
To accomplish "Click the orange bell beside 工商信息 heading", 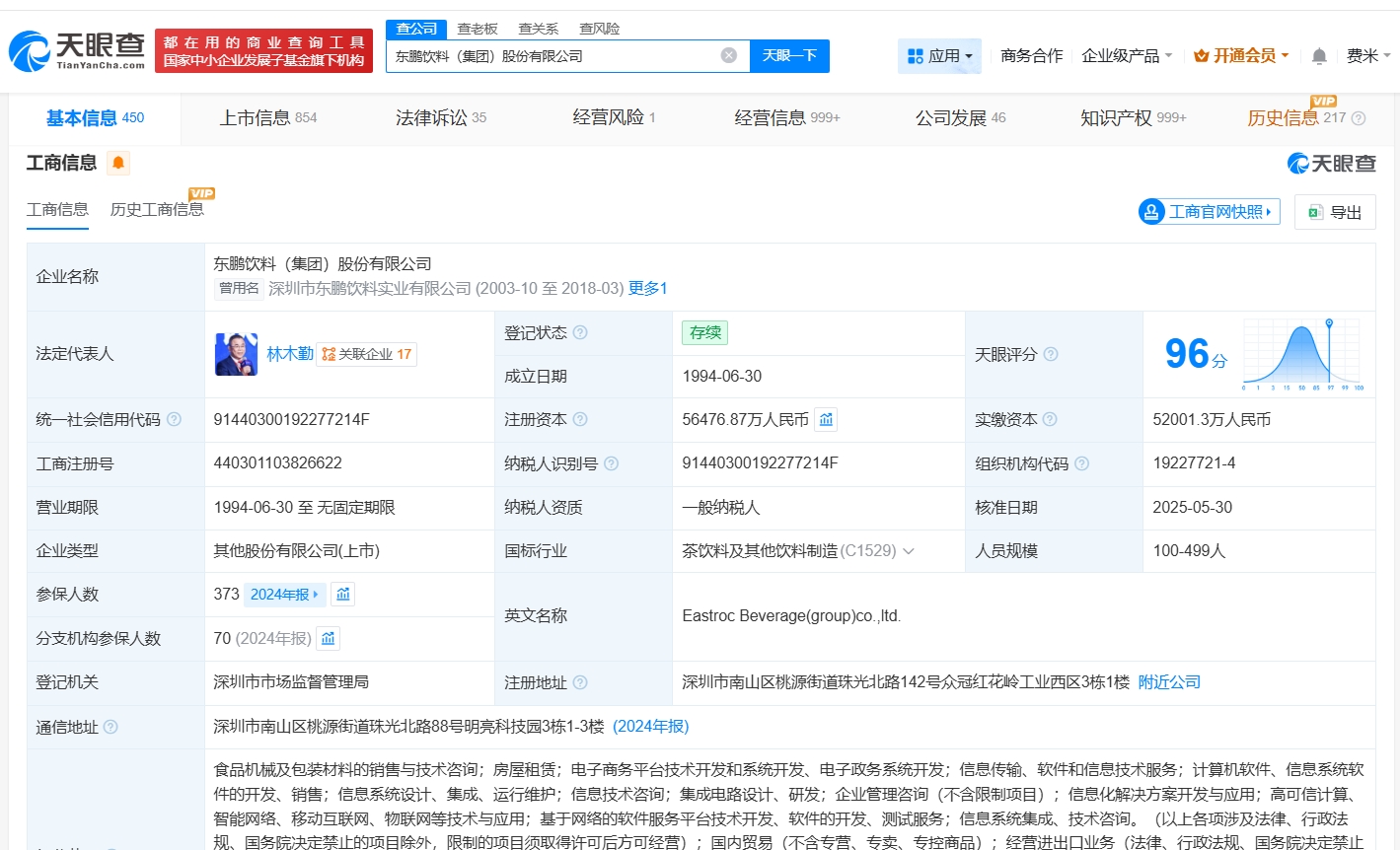I will pos(118,163).
